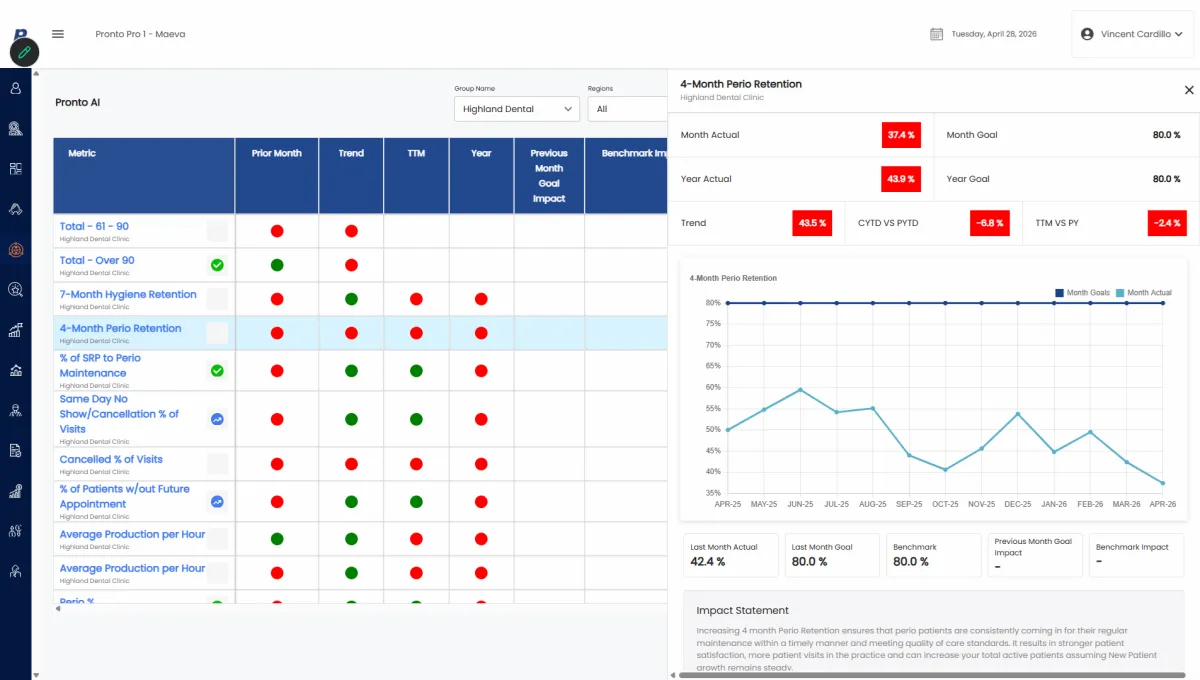The height and width of the screenshot is (680, 1200).
Task: Toggle Month Goals legend series in chart
Action: [1082, 293]
